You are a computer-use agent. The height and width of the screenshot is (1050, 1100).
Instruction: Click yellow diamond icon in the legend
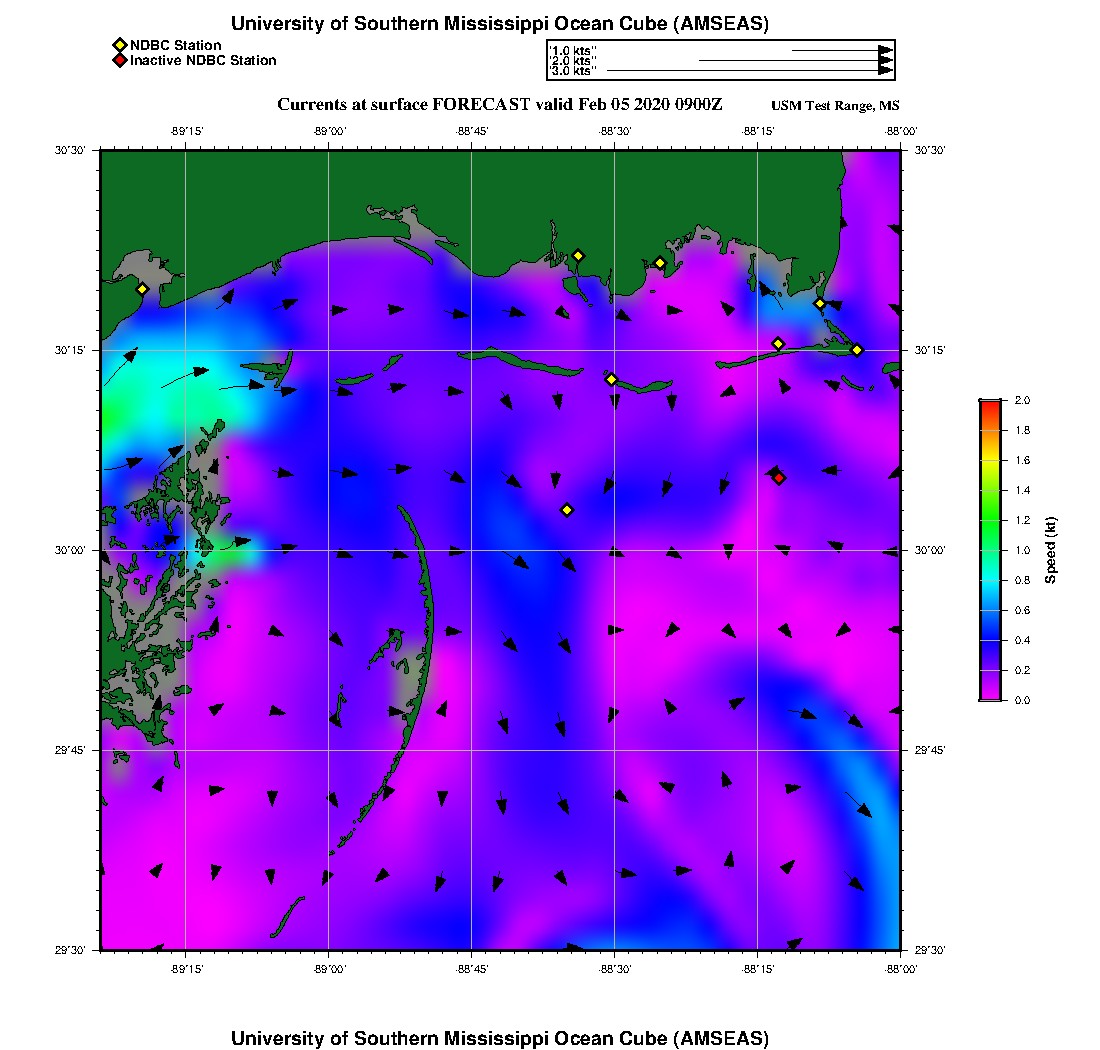click(119, 45)
